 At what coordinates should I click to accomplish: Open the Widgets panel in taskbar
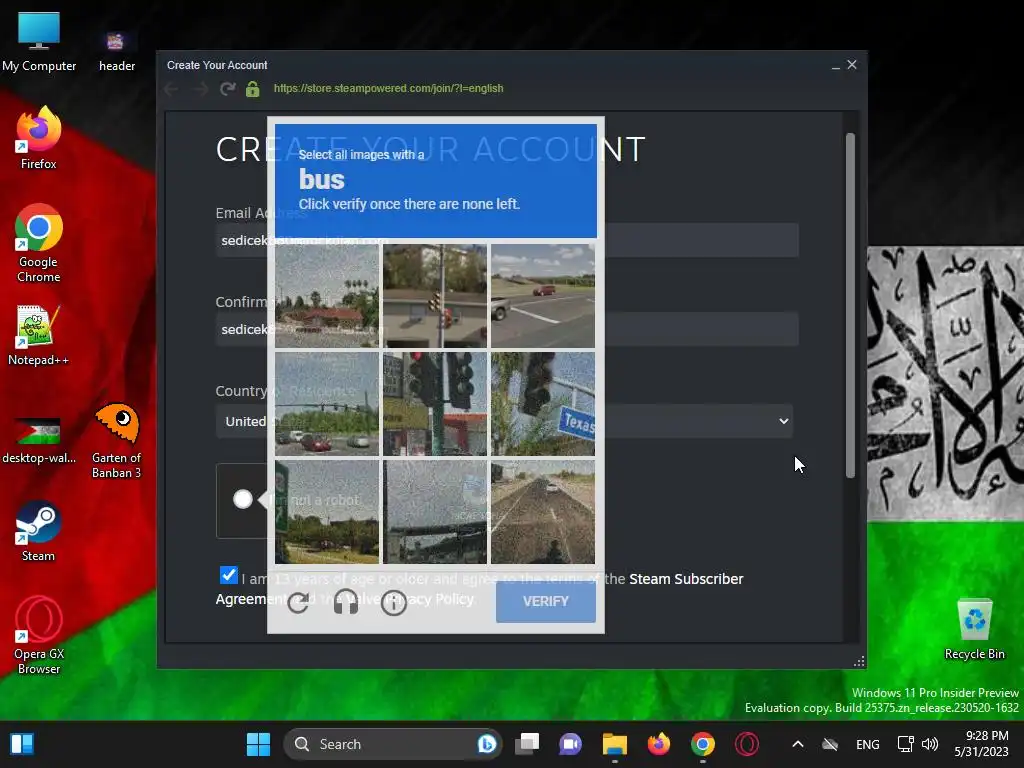click(22, 744)
